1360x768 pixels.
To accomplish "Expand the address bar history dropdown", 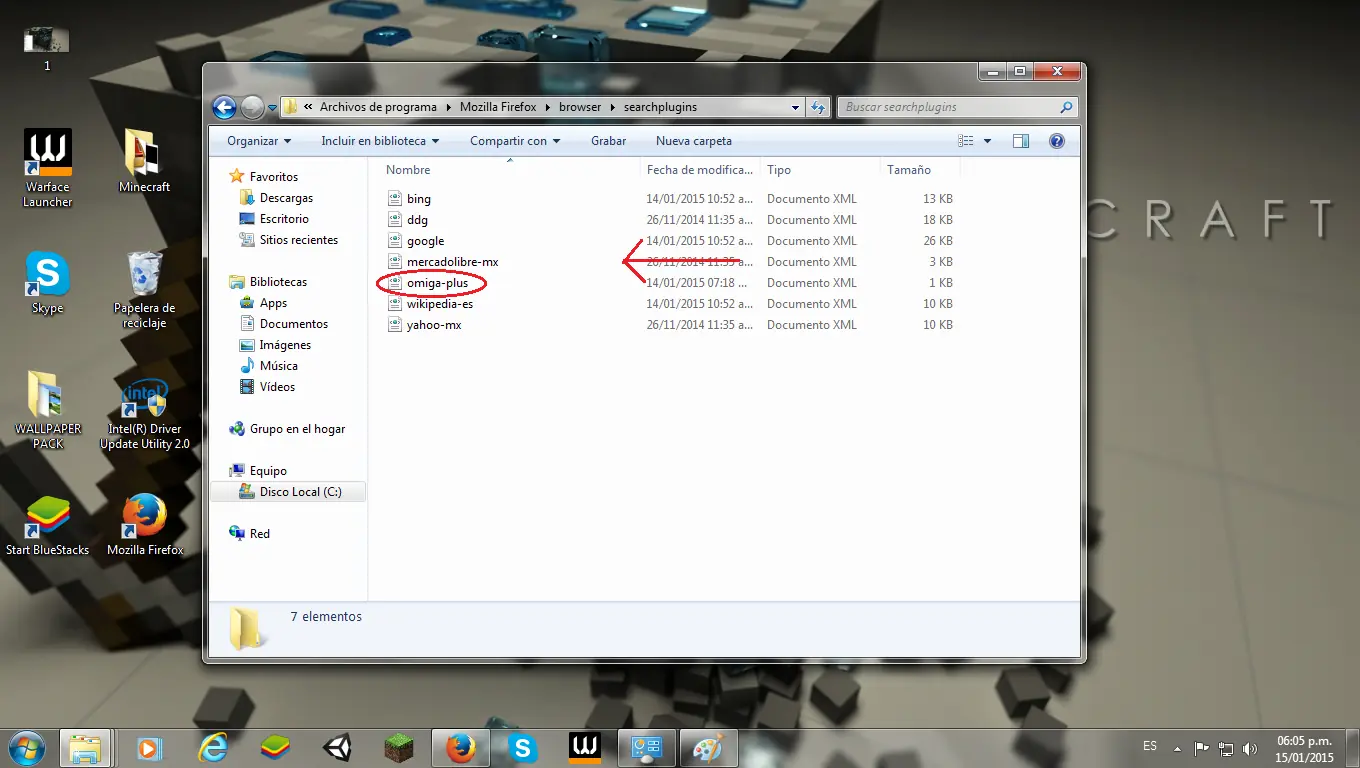I will coord(796,107).
